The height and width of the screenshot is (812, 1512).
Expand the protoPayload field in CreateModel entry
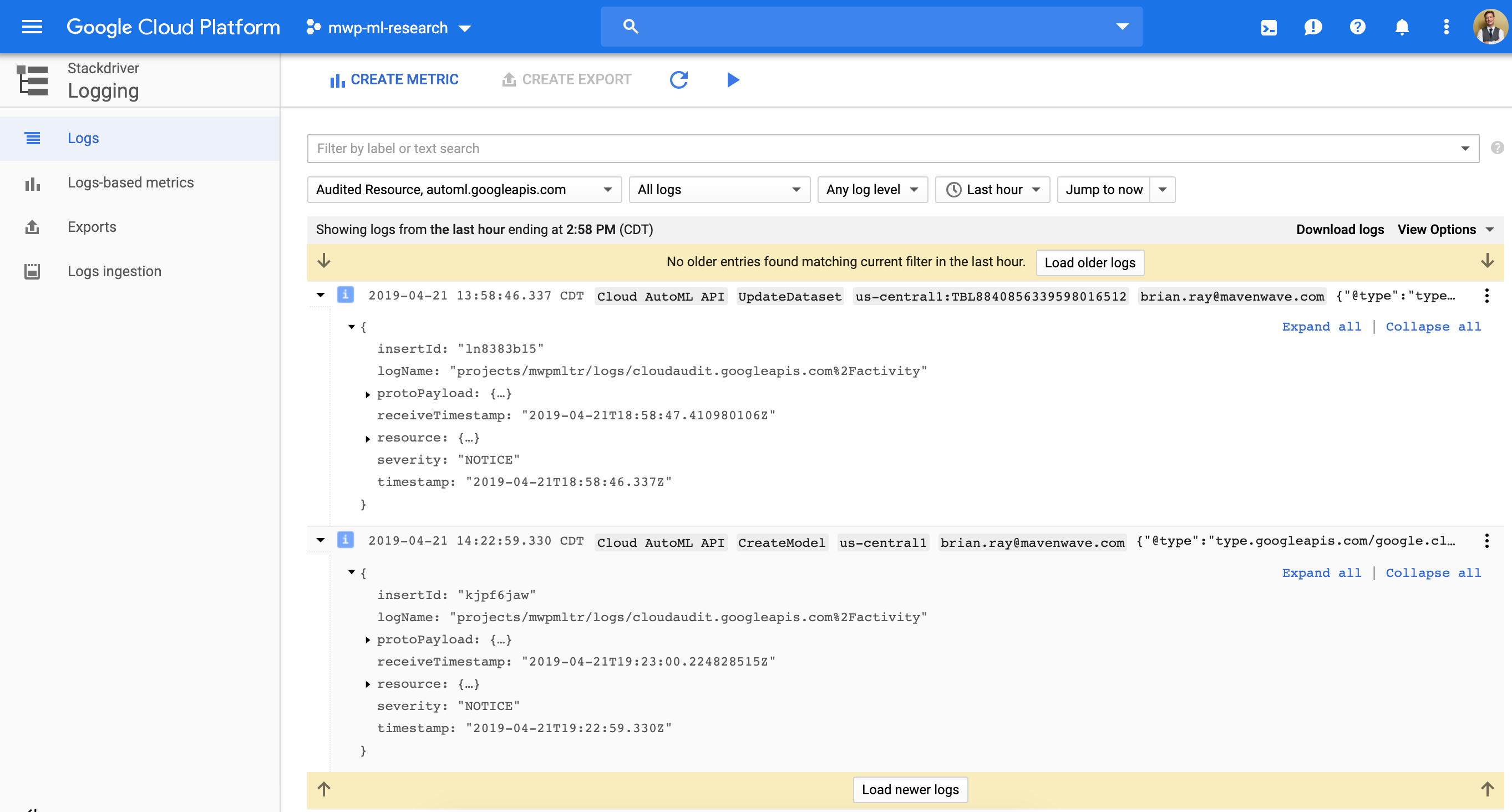pos(368,640)
